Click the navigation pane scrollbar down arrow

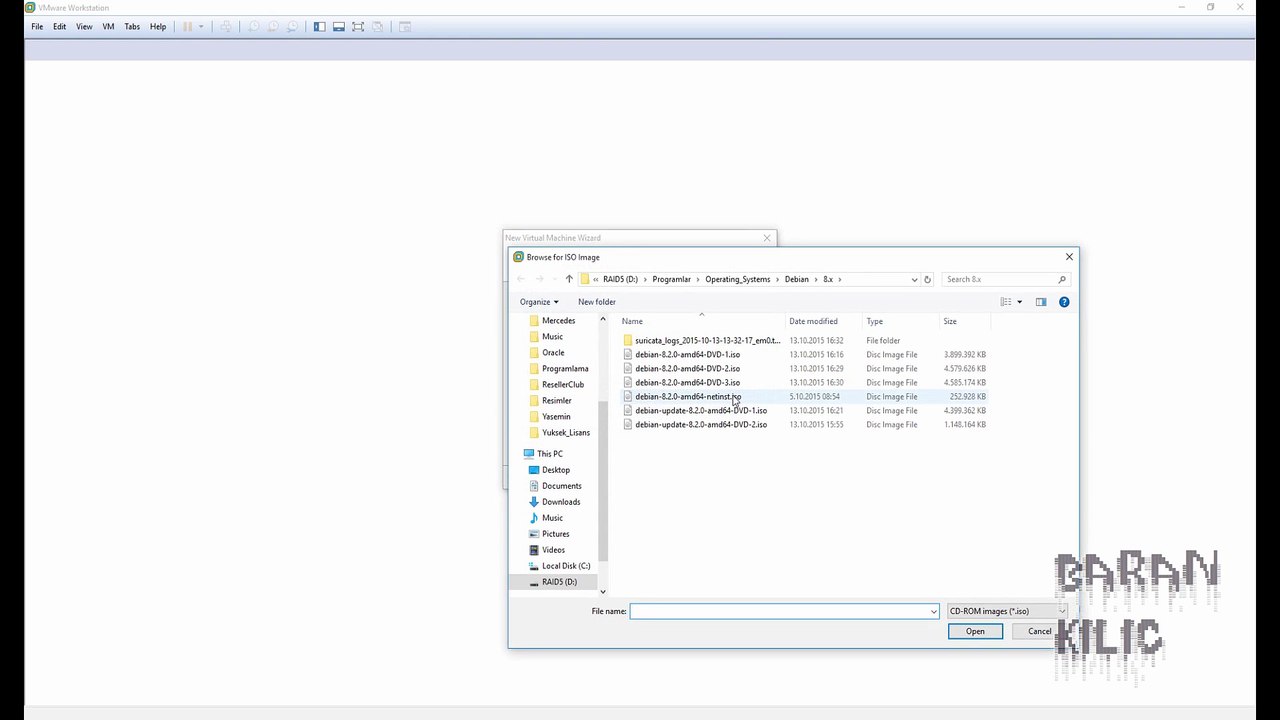point(602,591)
